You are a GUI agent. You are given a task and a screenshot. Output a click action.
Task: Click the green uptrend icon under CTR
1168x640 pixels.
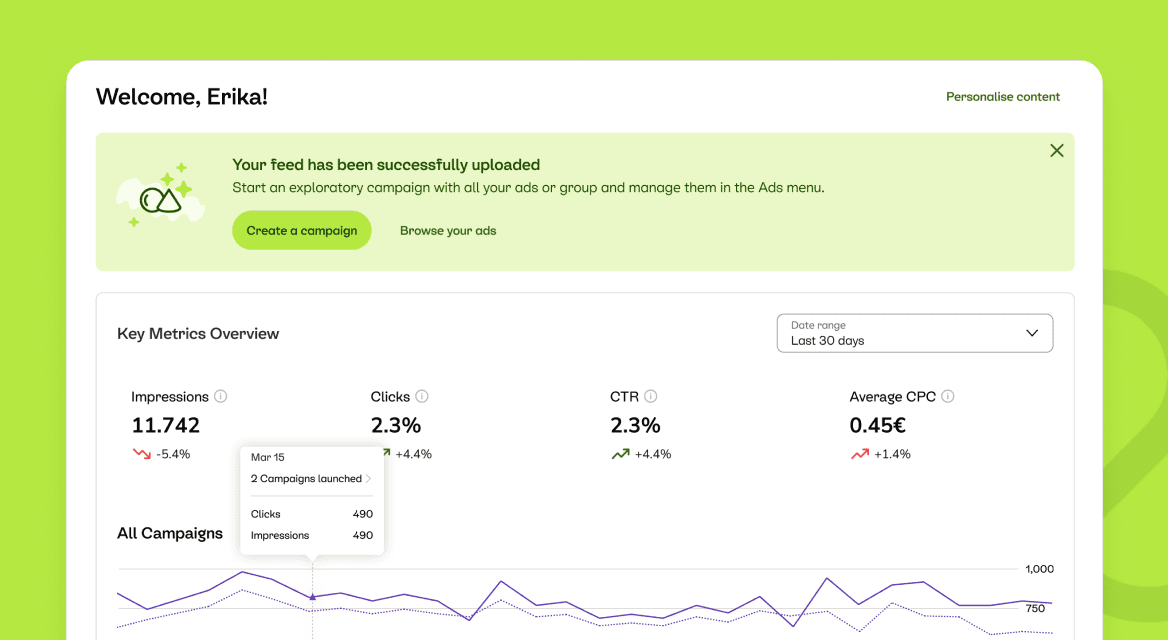[x=620, y=454]
